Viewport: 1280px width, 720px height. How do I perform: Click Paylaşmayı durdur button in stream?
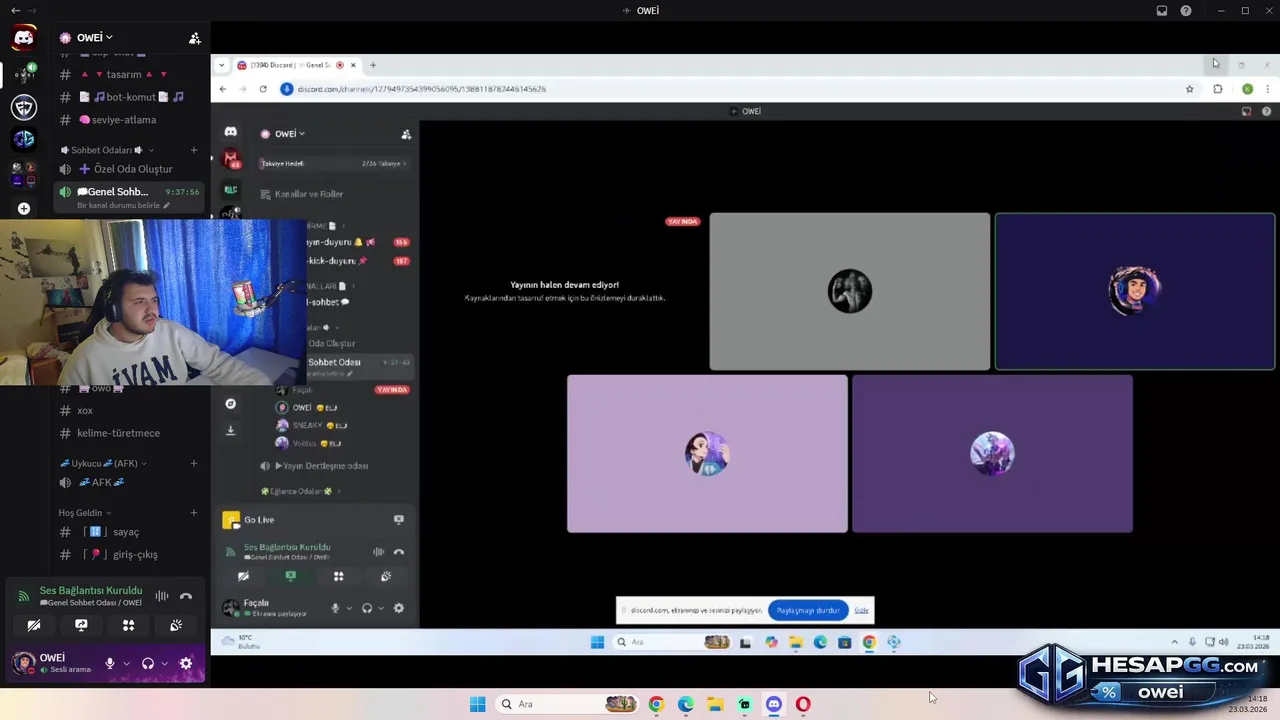pyautogui.click(x=808, y=610)
